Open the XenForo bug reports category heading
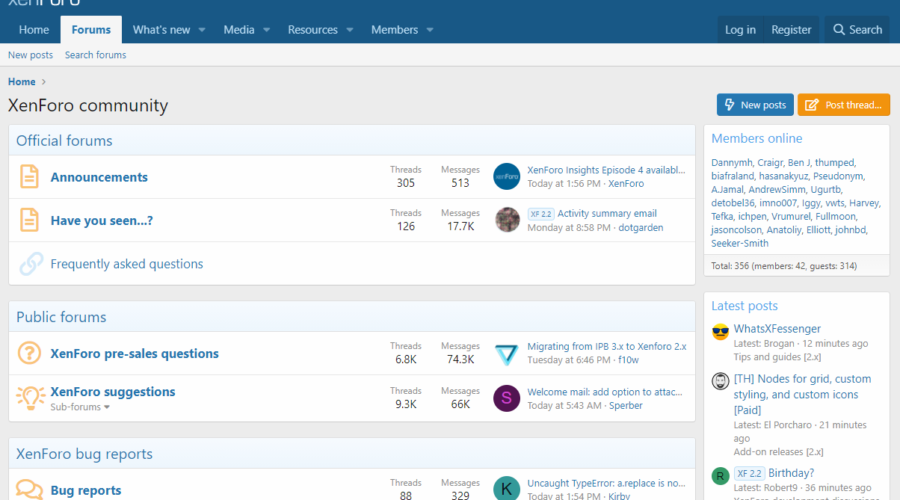Viewport: 900px width, 500px height. [x=84, y=454]
